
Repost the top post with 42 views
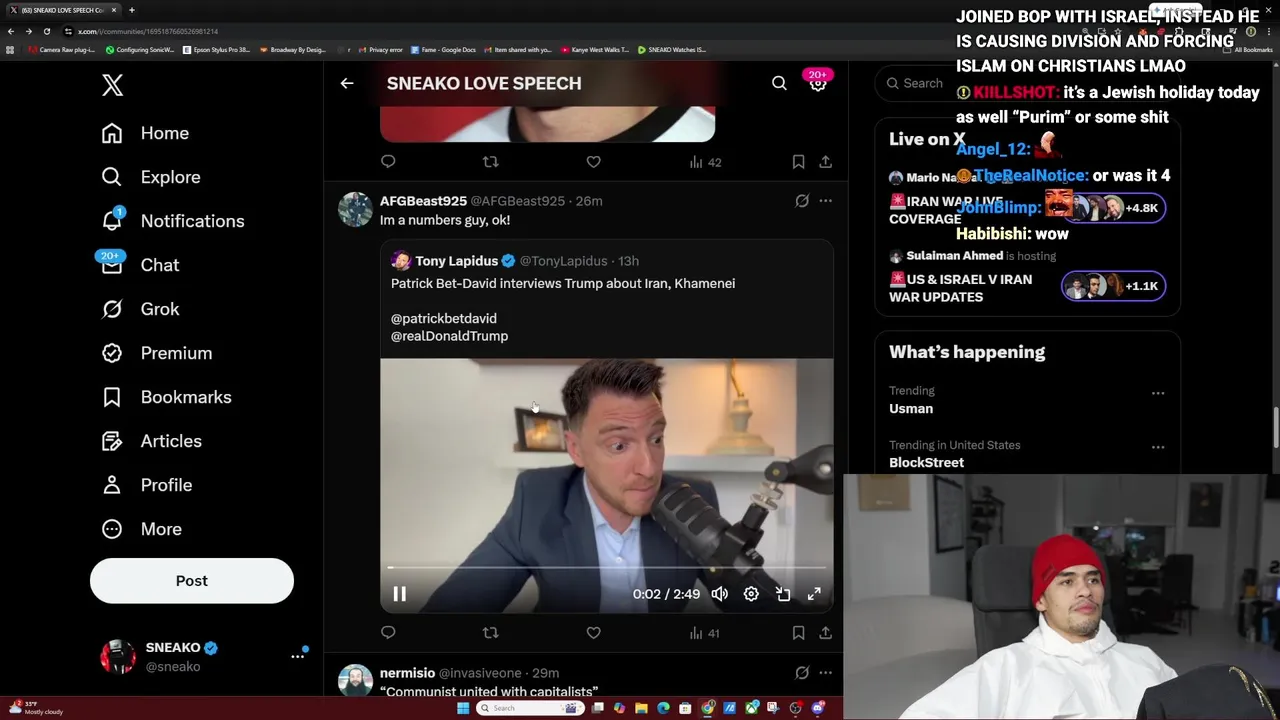coord(490,161)
